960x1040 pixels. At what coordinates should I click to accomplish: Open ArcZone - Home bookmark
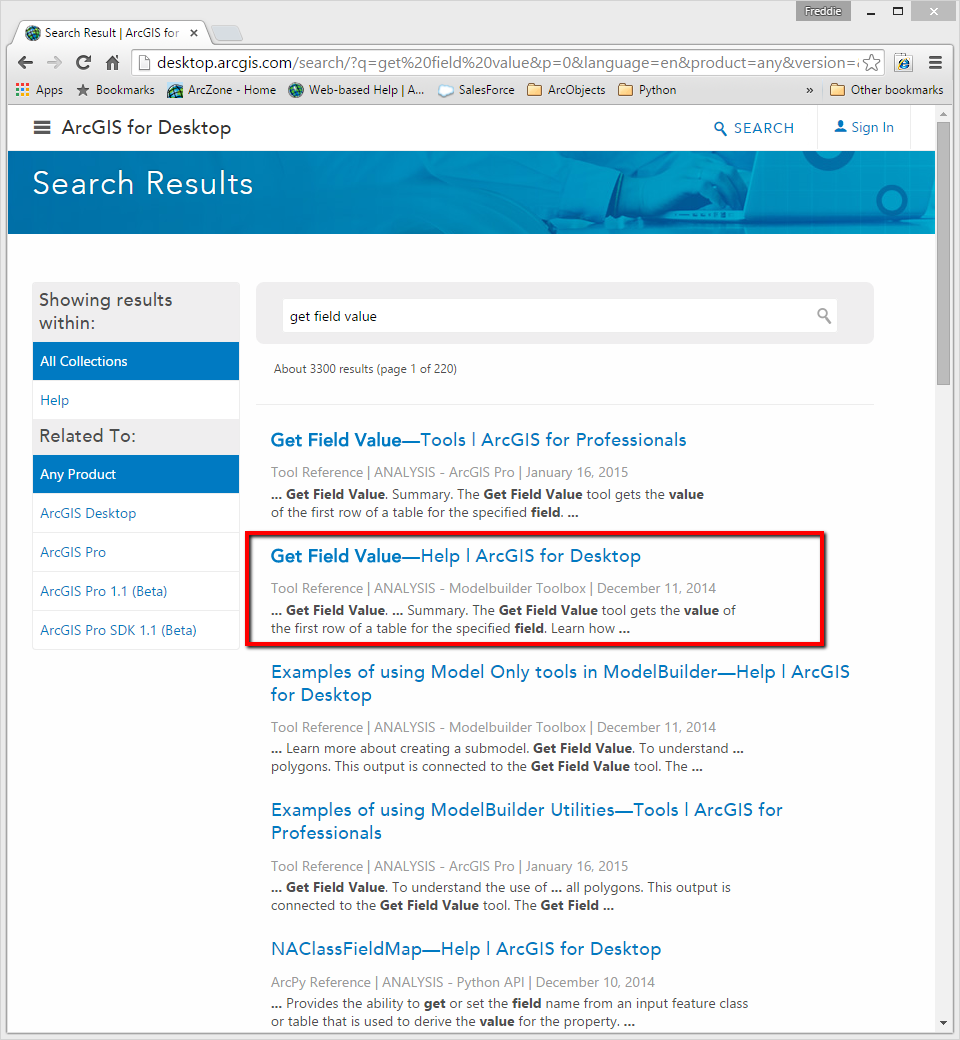point(222,90)
